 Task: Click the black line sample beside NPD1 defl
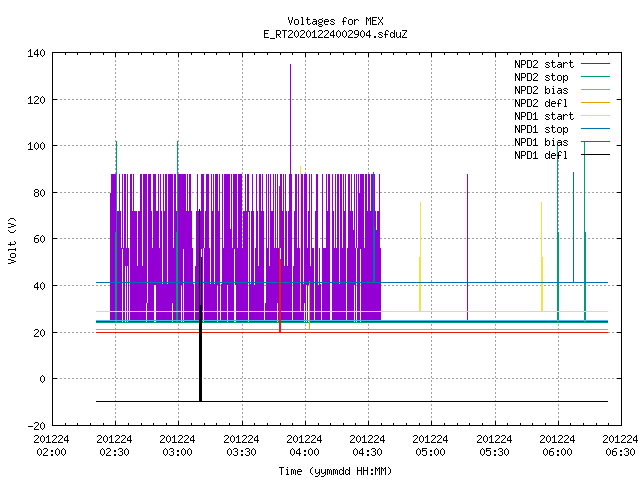click(595, 155)
